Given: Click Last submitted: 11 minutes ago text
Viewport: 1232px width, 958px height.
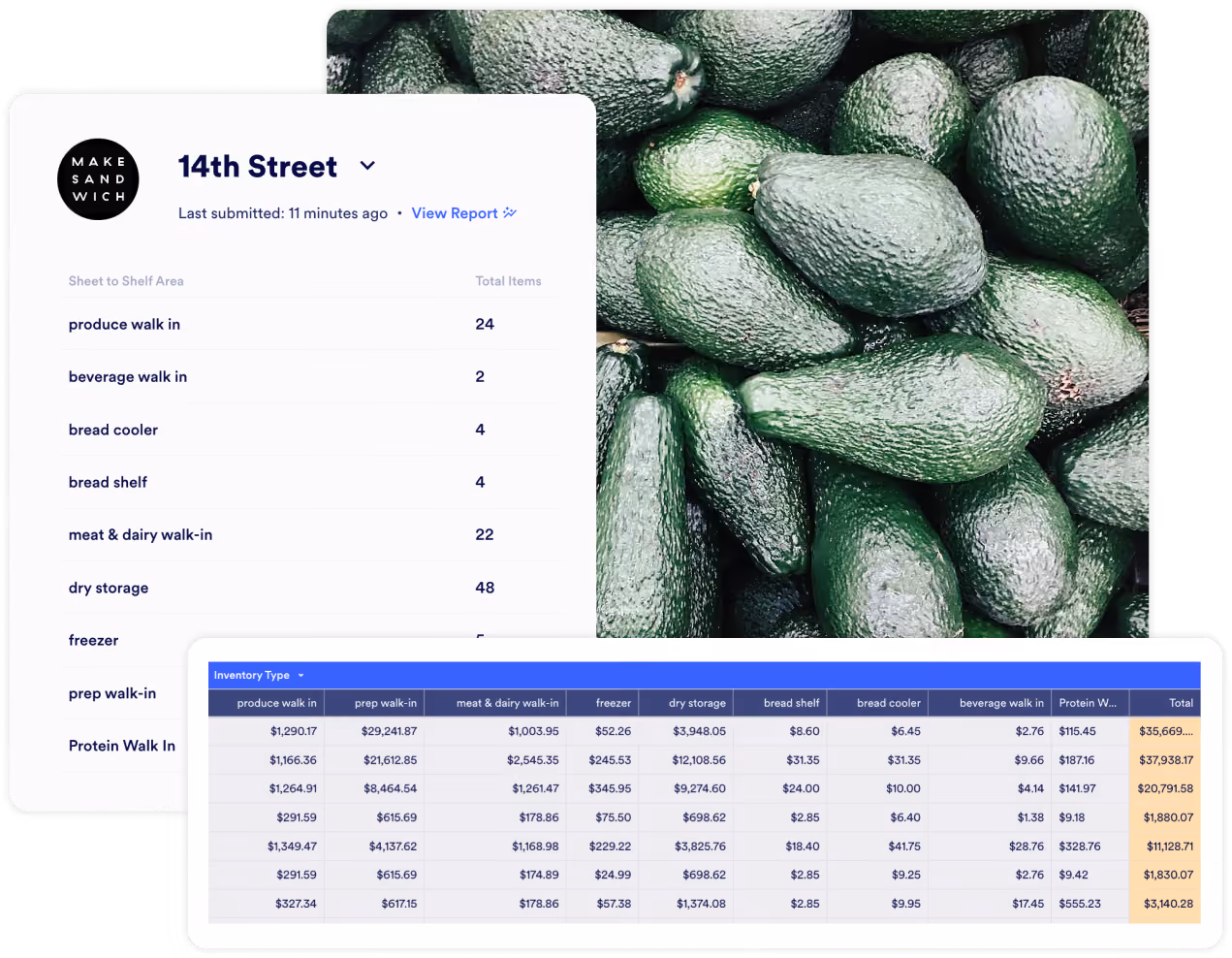Looking at the screenshot, I should [x=283, y=213].
